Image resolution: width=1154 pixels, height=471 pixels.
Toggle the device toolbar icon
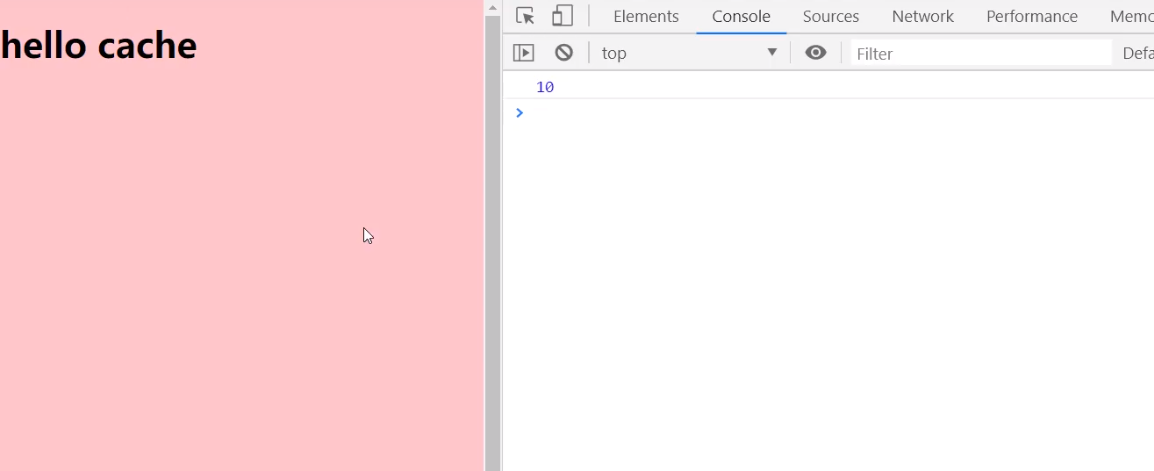(562, 16)
